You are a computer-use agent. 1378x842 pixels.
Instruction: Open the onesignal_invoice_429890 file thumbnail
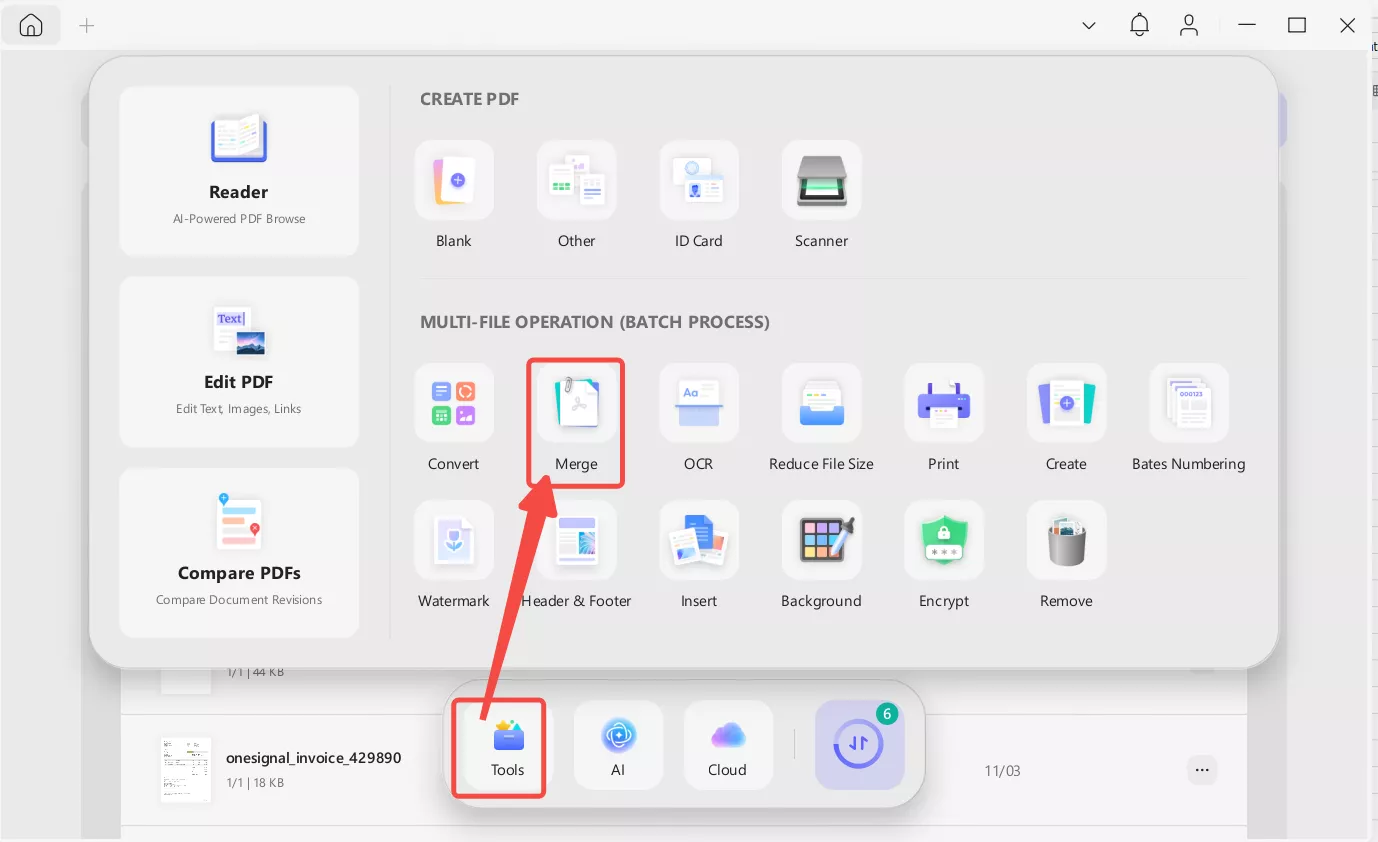pos(186,770)
